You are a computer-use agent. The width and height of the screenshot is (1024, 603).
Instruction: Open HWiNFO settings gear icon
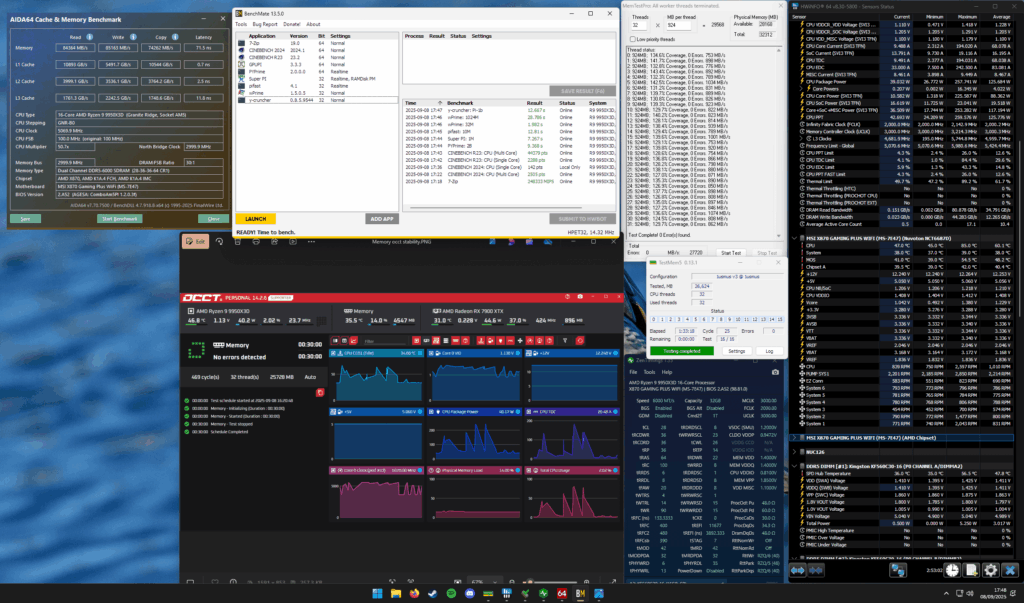coord(991,570)
